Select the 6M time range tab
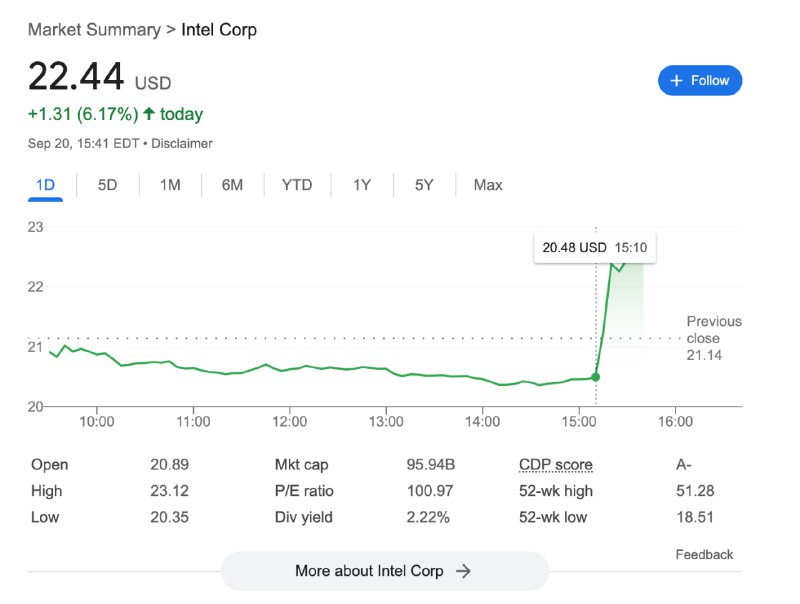This screenshot has width=800, height=604. click(232, 184)
